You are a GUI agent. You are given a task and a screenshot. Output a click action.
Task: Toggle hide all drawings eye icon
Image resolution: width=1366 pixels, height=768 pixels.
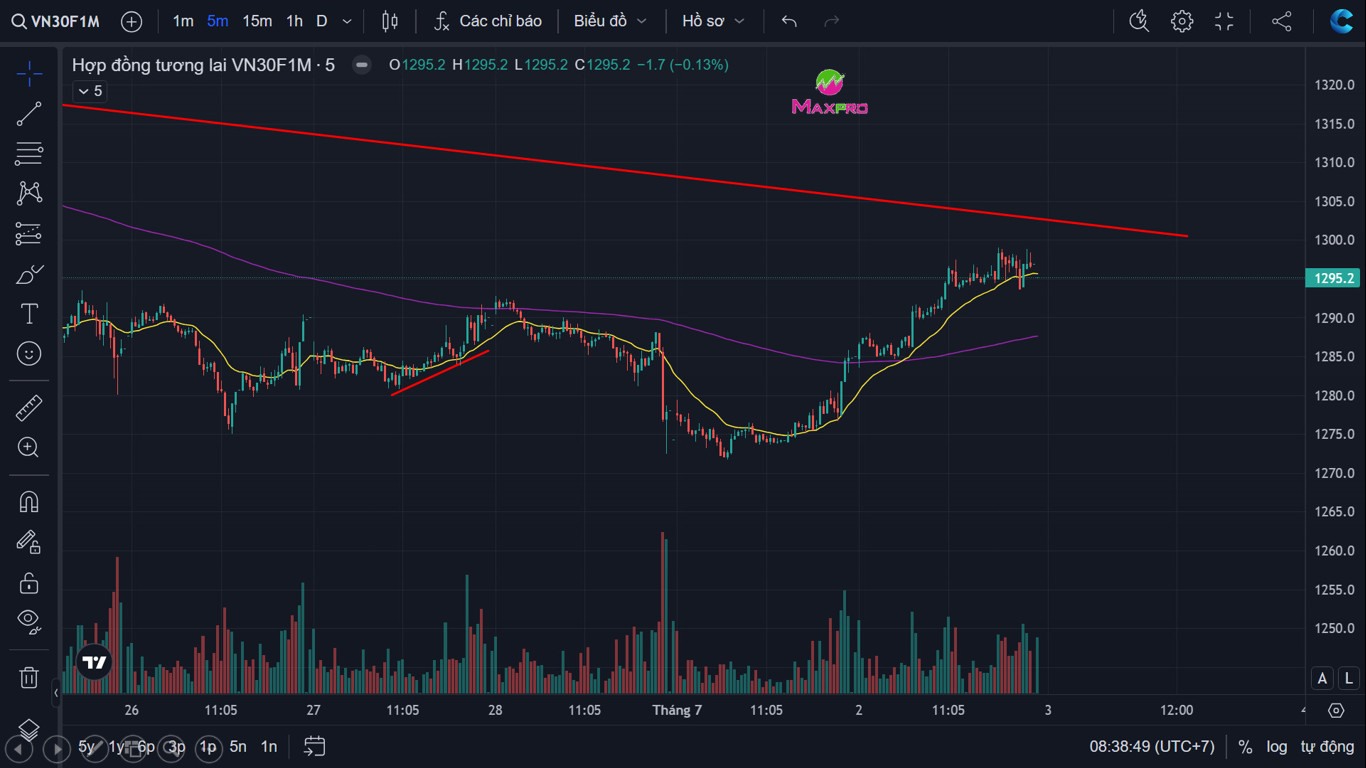[x=29, y=621]
